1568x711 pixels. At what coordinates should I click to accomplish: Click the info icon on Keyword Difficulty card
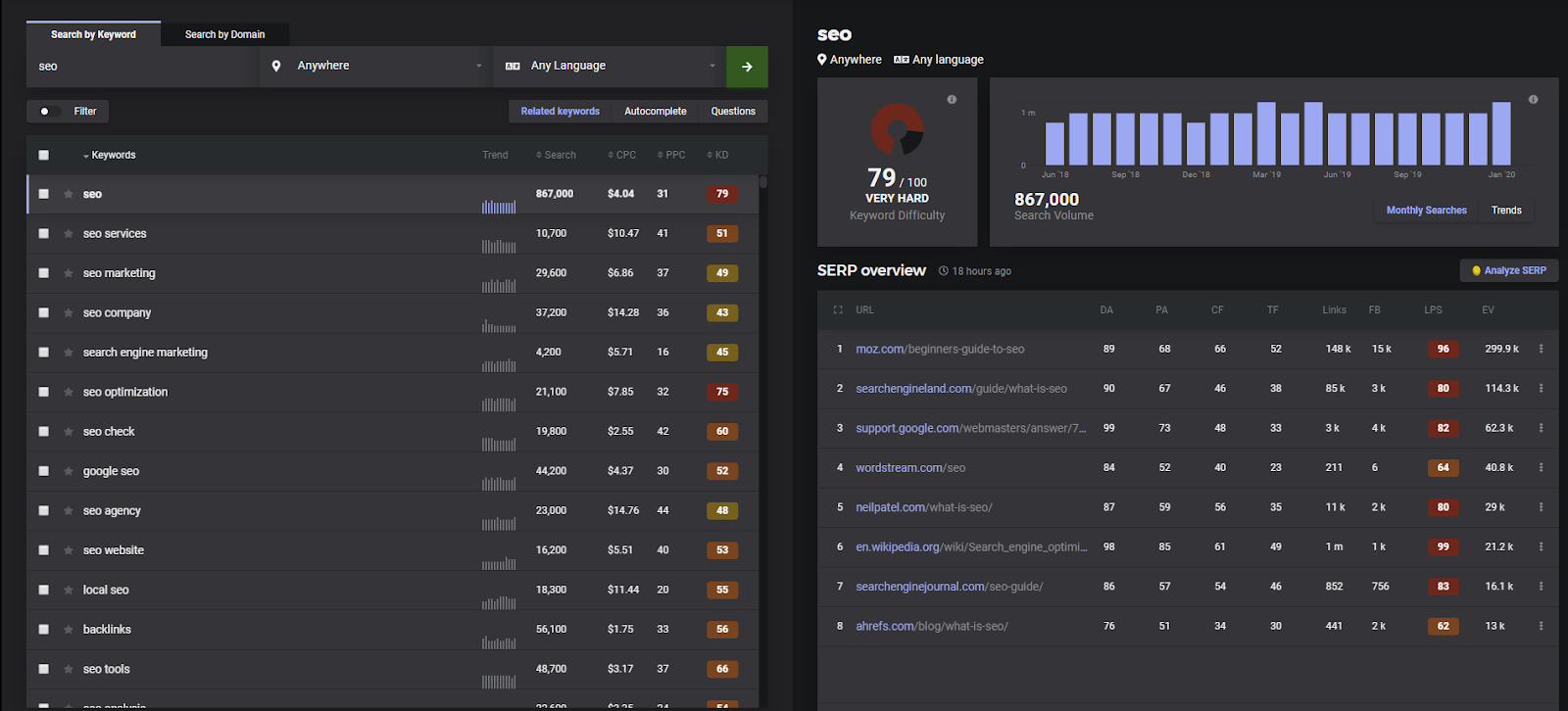tap(952, 100)
